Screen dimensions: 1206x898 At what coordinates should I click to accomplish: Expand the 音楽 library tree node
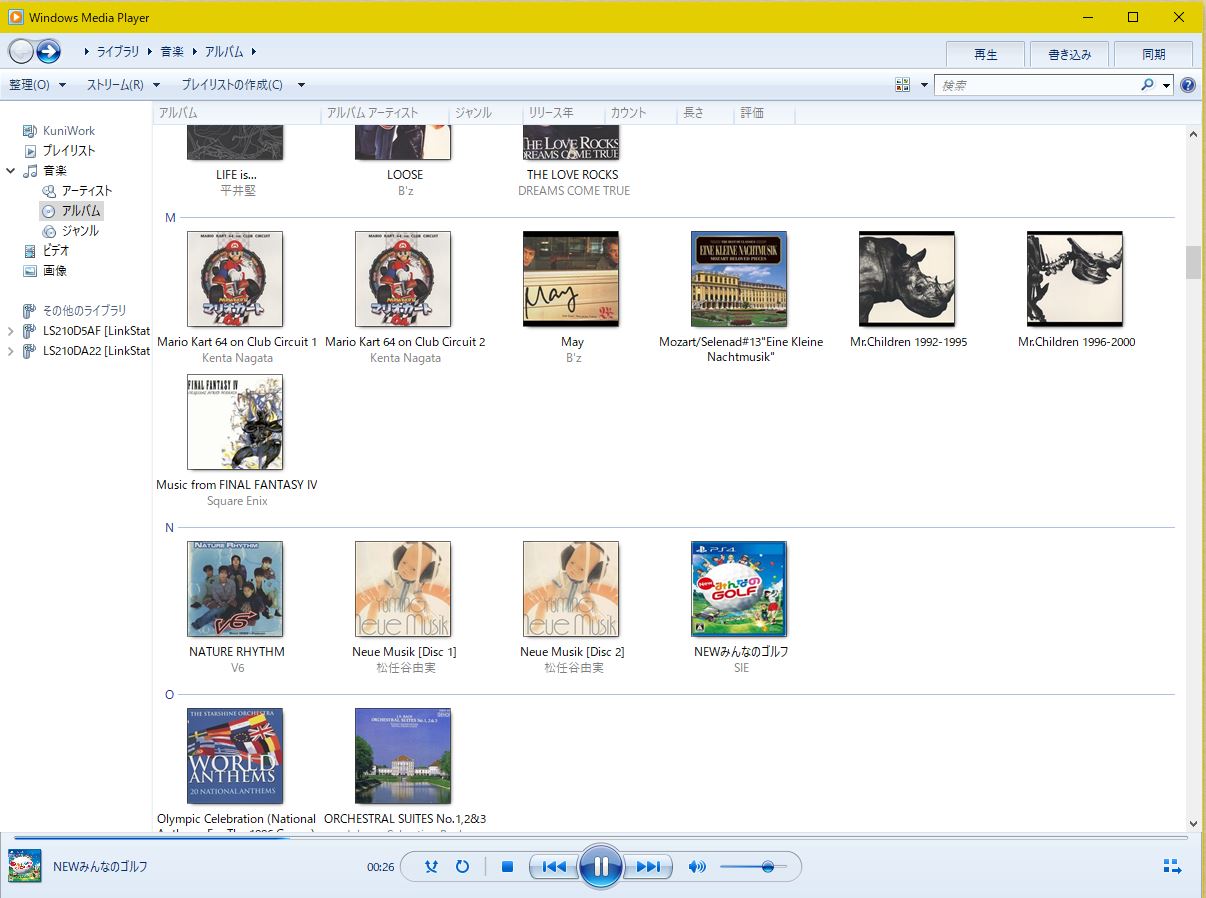click(x=11, y=171)
